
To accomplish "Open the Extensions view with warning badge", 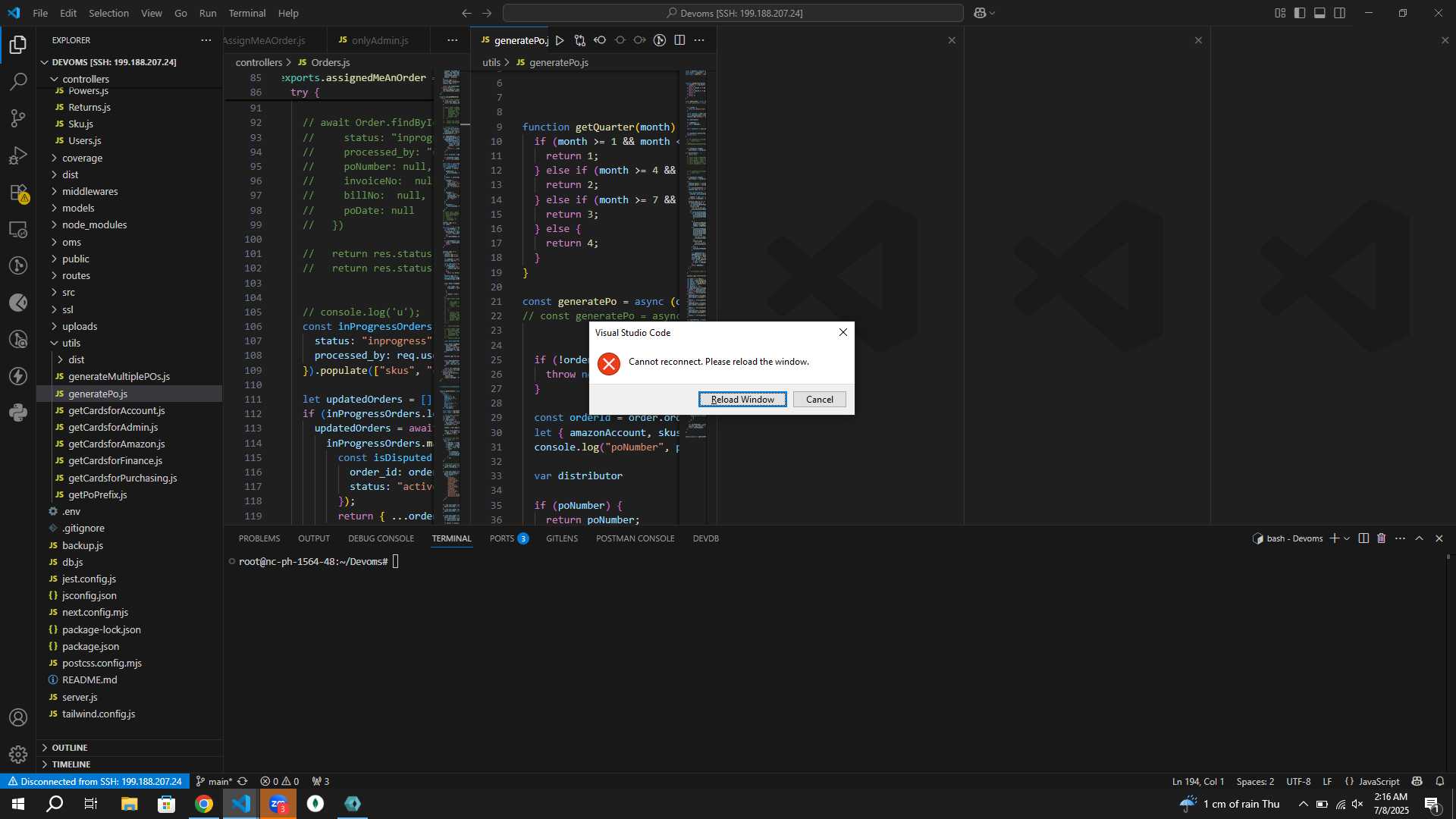I will click(18, 193).
